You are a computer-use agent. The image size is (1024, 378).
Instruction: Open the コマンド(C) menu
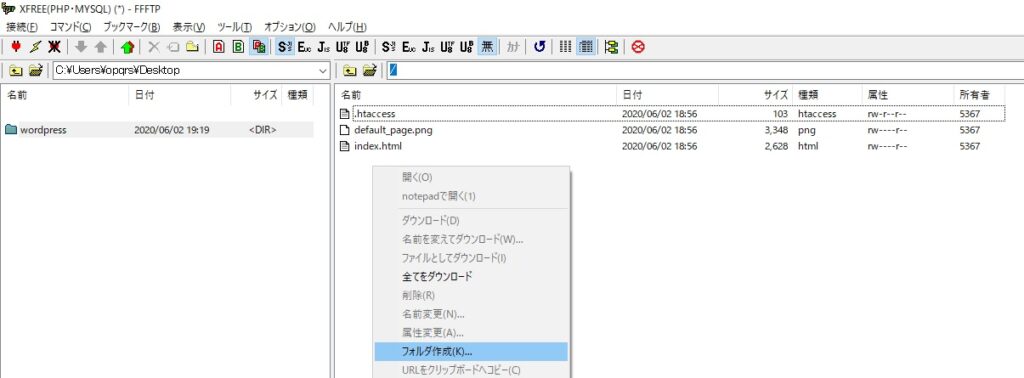(x=71, y=27)
